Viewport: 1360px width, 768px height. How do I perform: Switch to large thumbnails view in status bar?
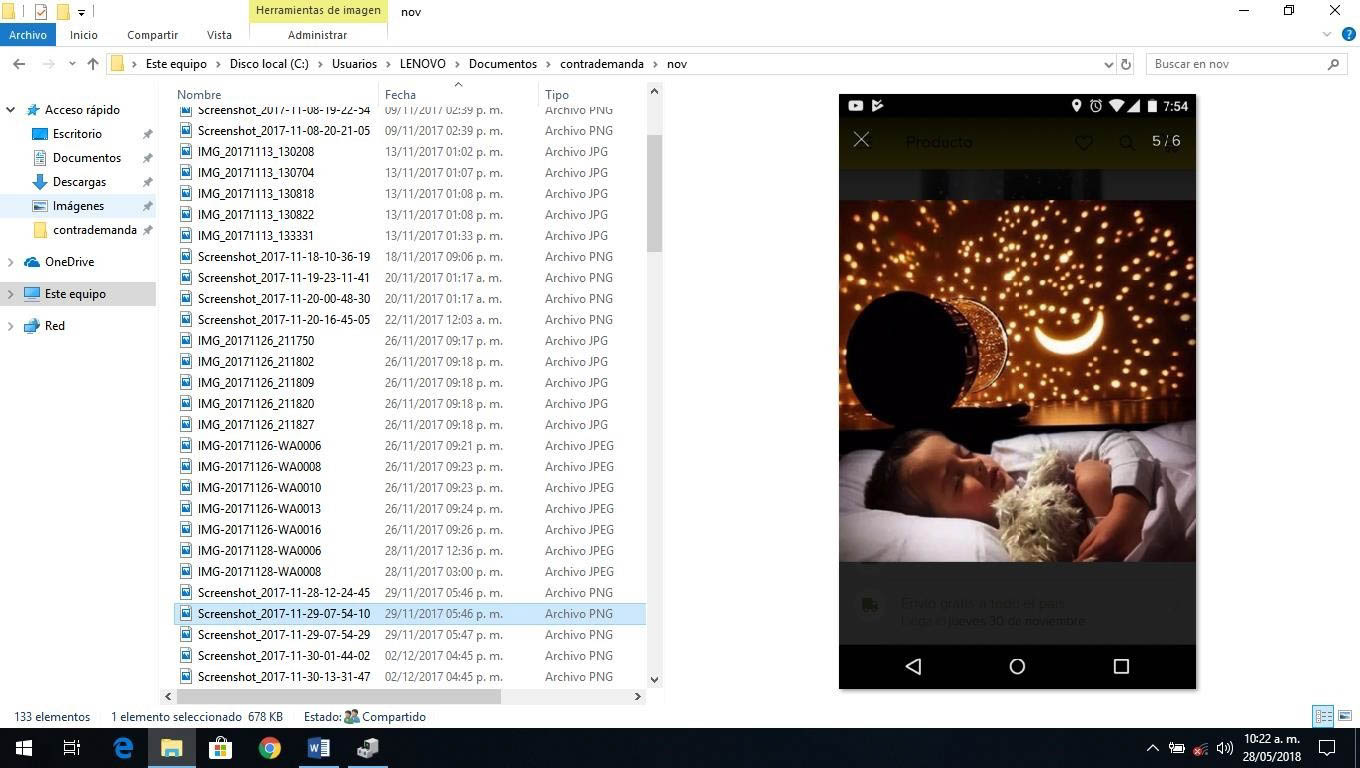click(x=1344, y=716)
